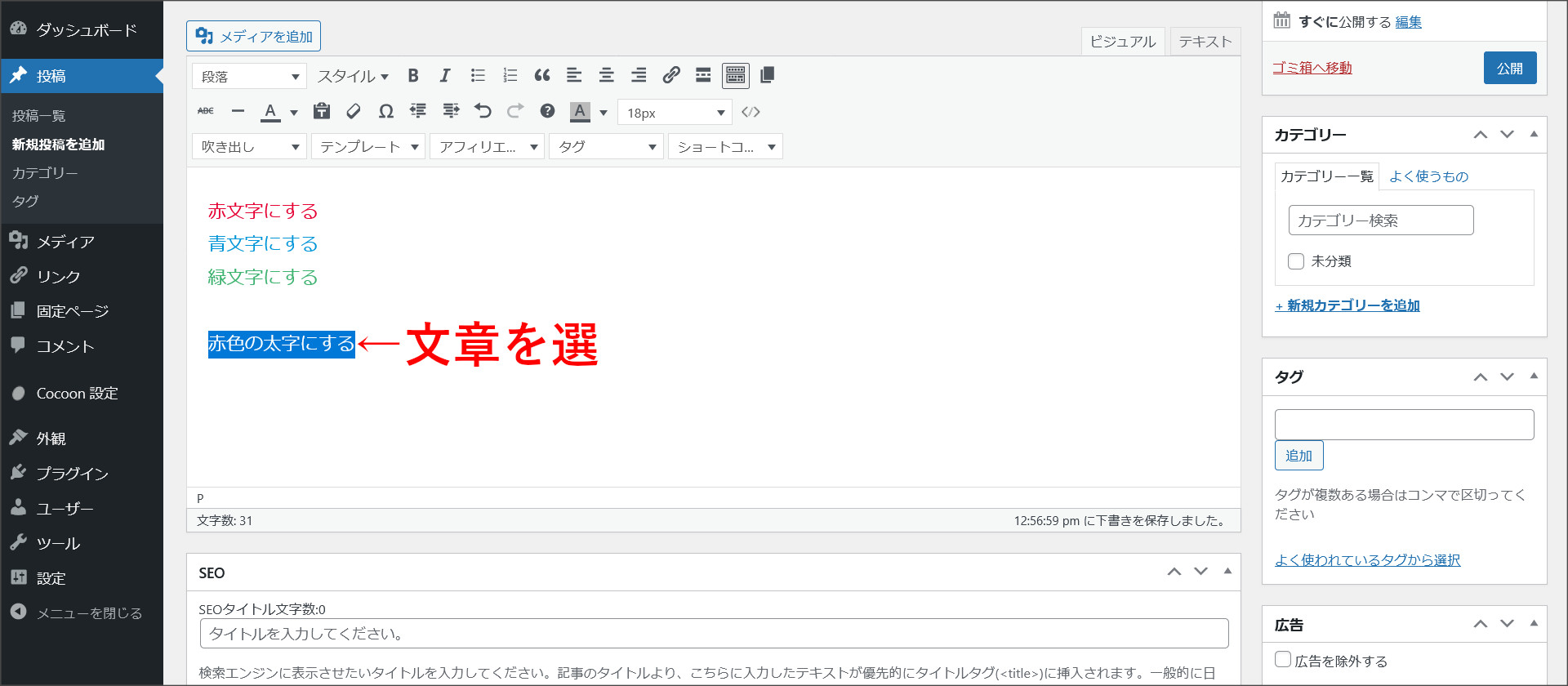Select the よく使うもの tab
Screen dimensions: 1568x686
(x=1429, y=176)
